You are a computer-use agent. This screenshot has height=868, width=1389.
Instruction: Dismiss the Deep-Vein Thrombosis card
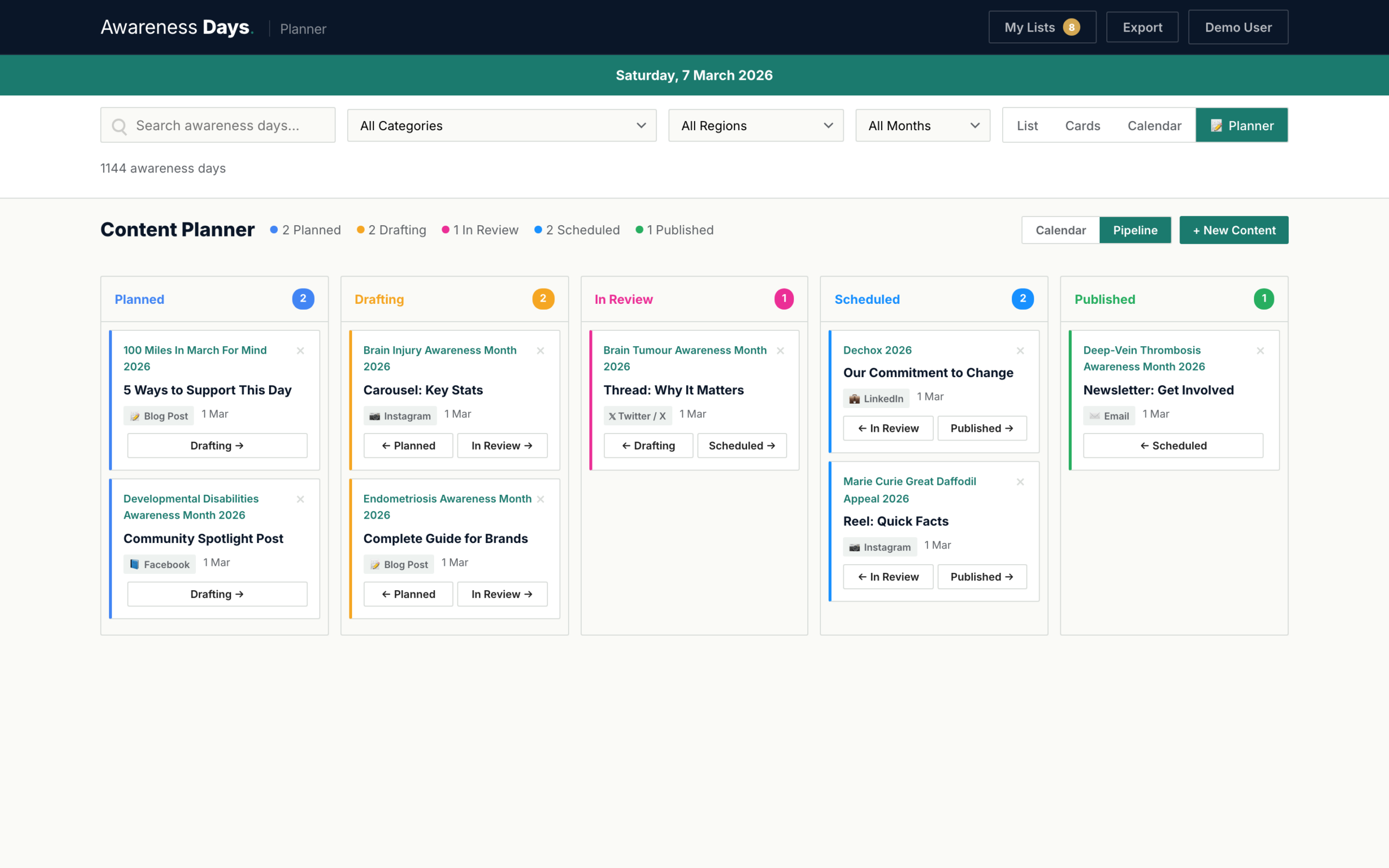click(x=1260, y=350)
